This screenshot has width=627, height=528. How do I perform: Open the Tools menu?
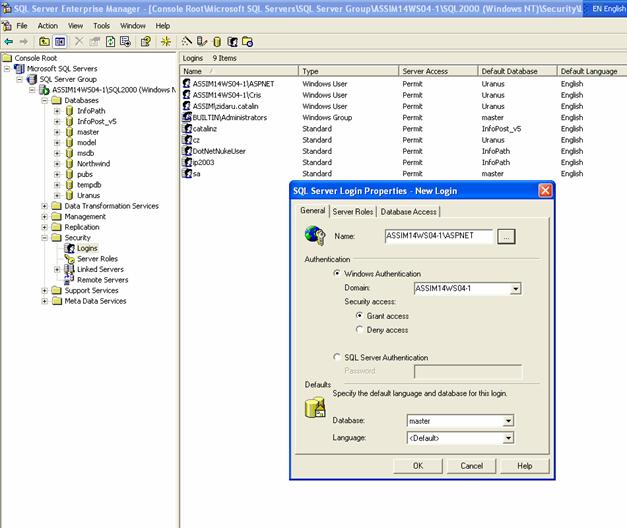coord(101,25)
